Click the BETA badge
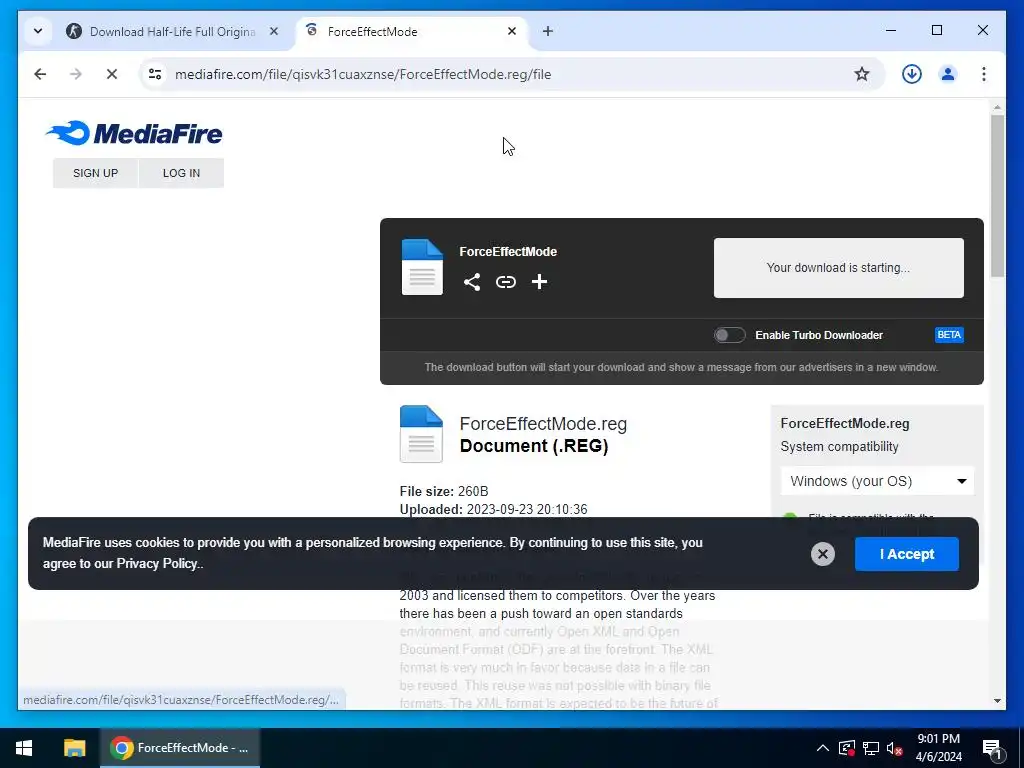This screenshot has width=1024, height=768. click(x=949, y=335)
